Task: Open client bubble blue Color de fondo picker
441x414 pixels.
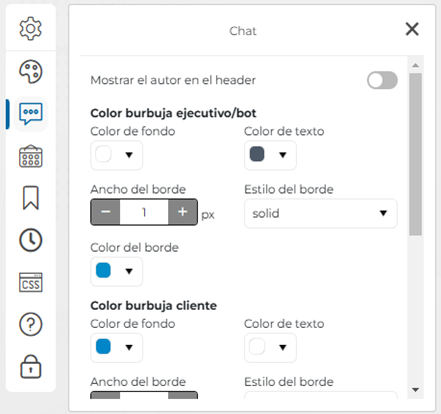Action: 116,348
